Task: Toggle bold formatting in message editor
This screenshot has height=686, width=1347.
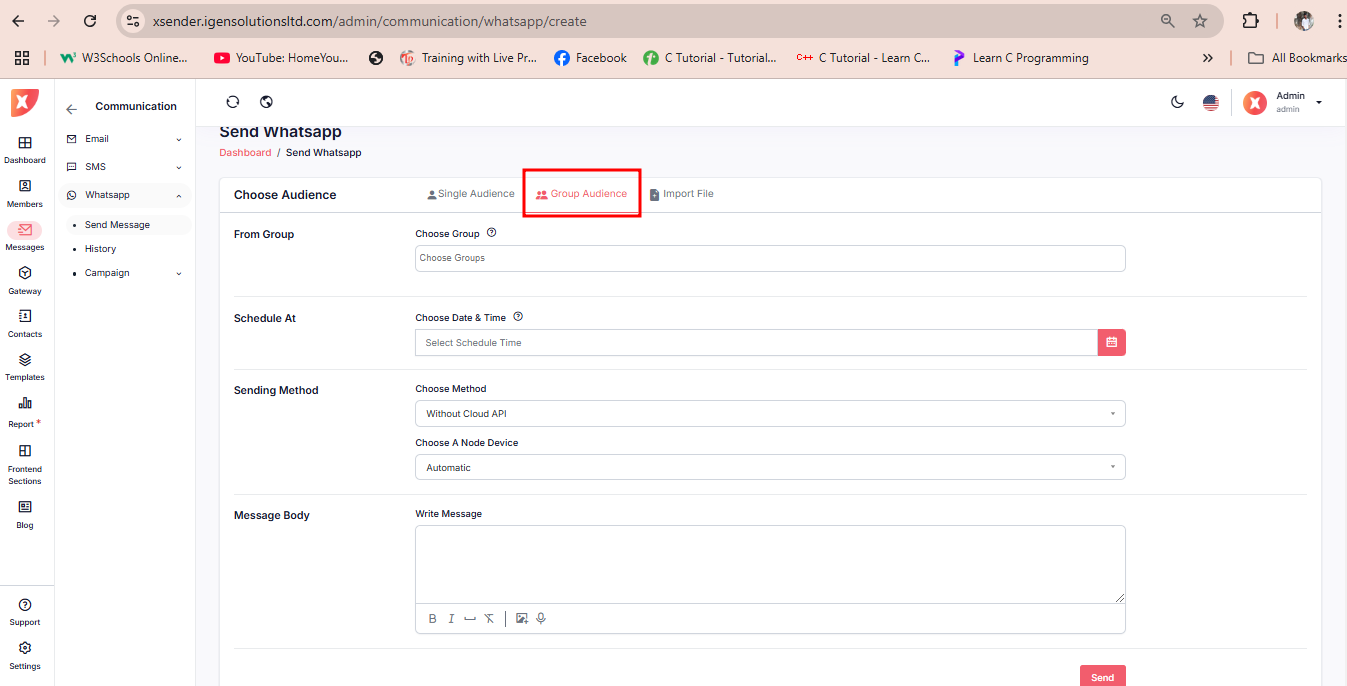Action: 433,618
